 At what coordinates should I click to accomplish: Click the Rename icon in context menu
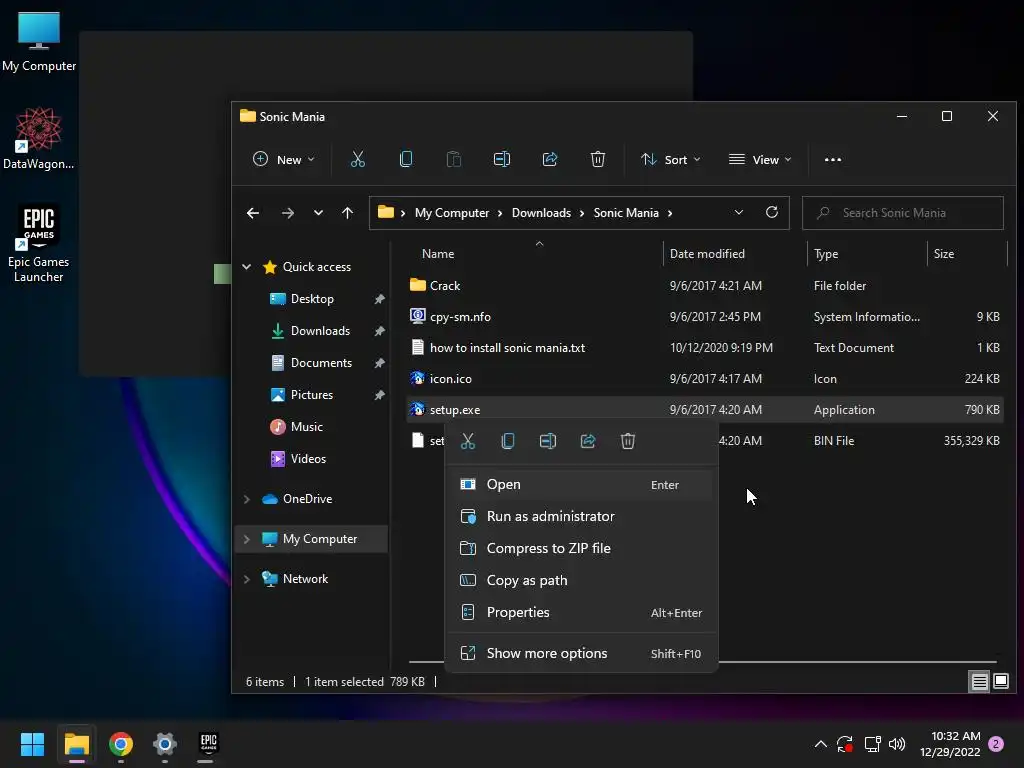(x=548, y=441)
